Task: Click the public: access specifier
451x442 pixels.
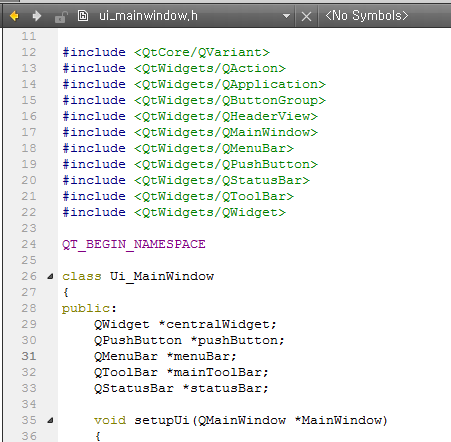Action: click(x=89, y=308)
